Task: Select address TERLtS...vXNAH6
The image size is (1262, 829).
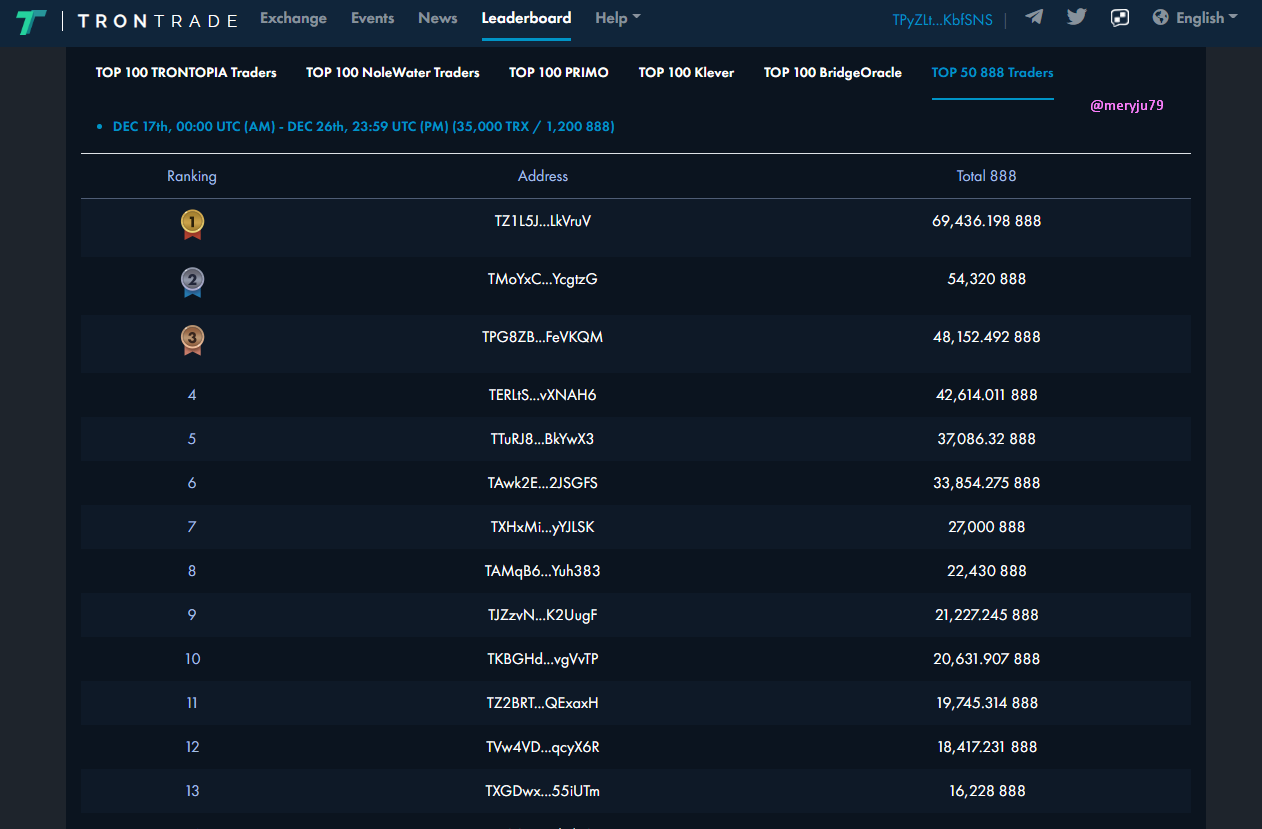Action: coord(543,395)
